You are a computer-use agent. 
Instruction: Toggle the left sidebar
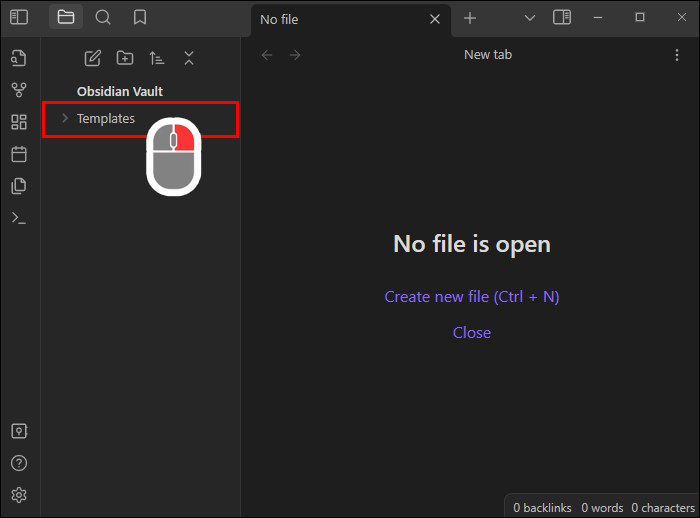tap(19, 17)
